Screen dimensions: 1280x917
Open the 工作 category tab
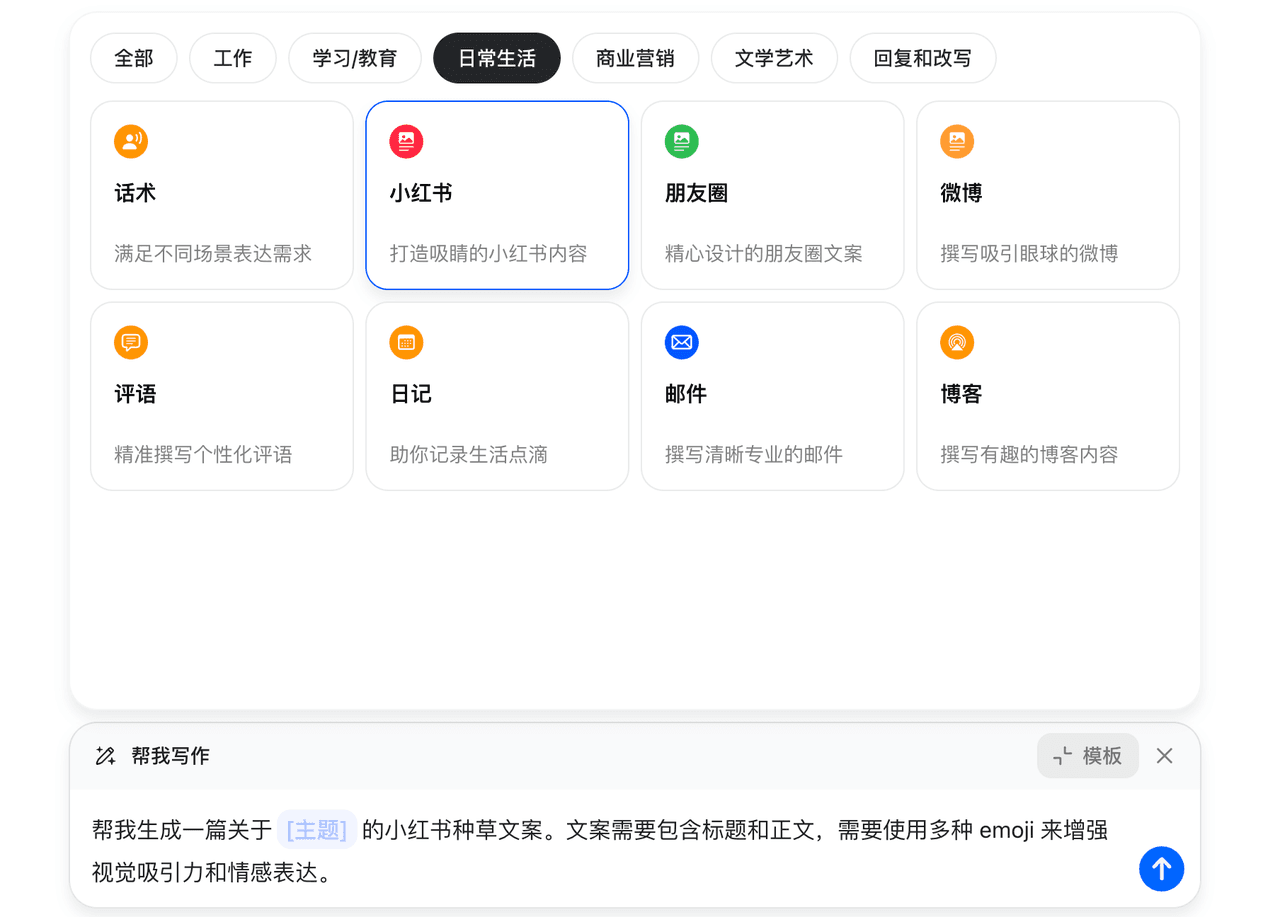click(x=232, y=58)
